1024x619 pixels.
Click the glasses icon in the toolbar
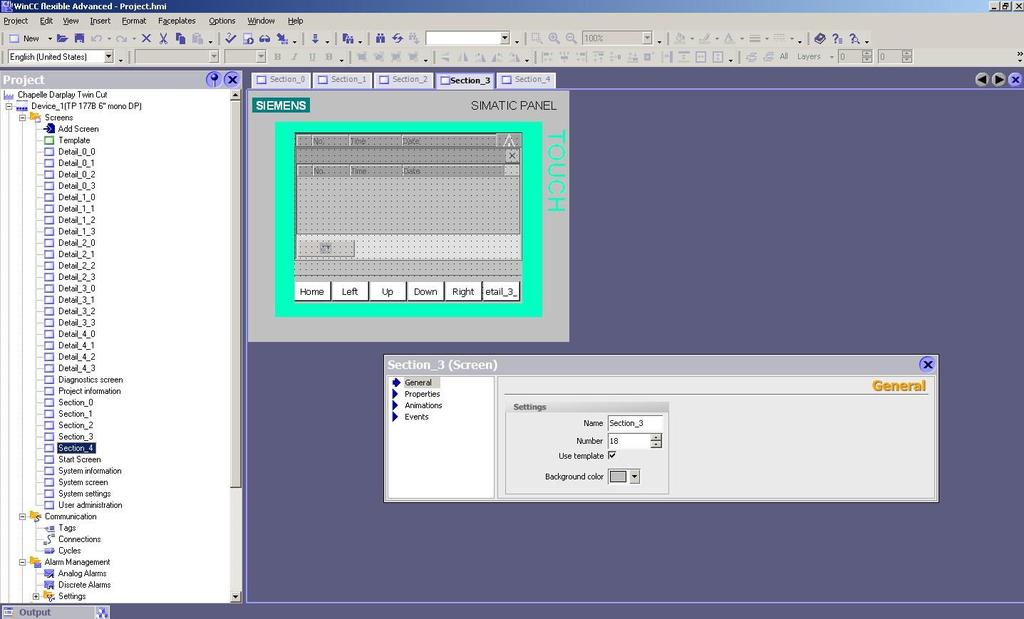click(x=264, y=39)
